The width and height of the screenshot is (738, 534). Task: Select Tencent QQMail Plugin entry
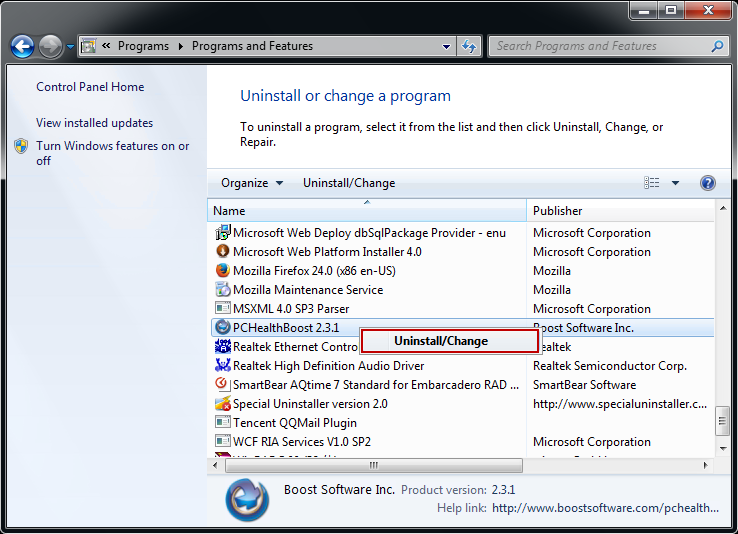click(x=462, y=422)
